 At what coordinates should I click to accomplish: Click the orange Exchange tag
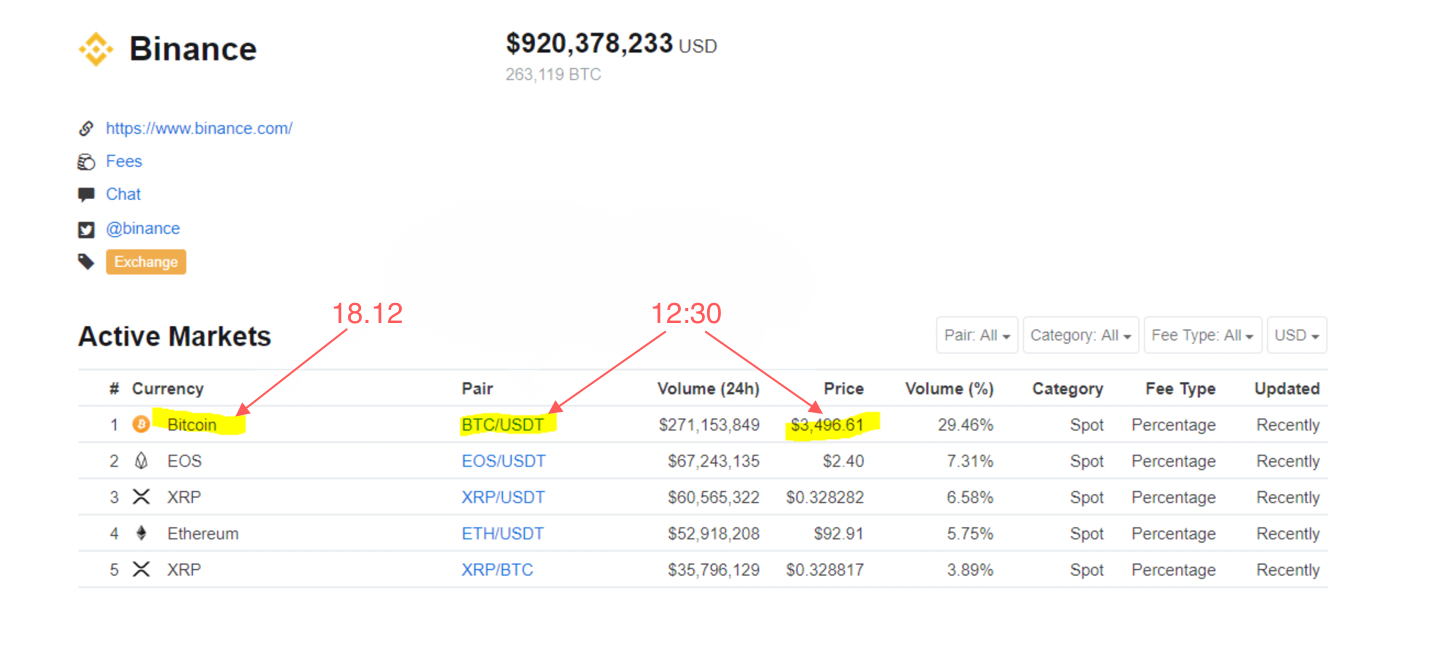[146, 262]
